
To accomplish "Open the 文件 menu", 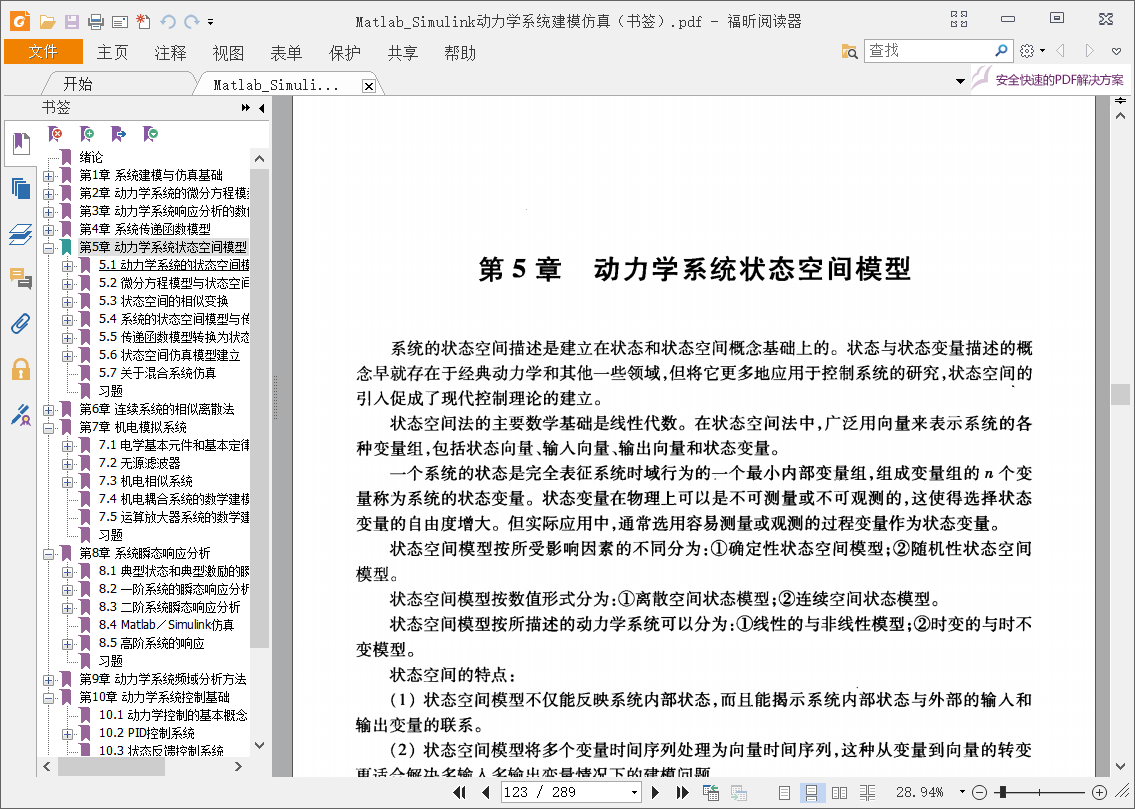I will pyautogui.click(x=43, y=52).
